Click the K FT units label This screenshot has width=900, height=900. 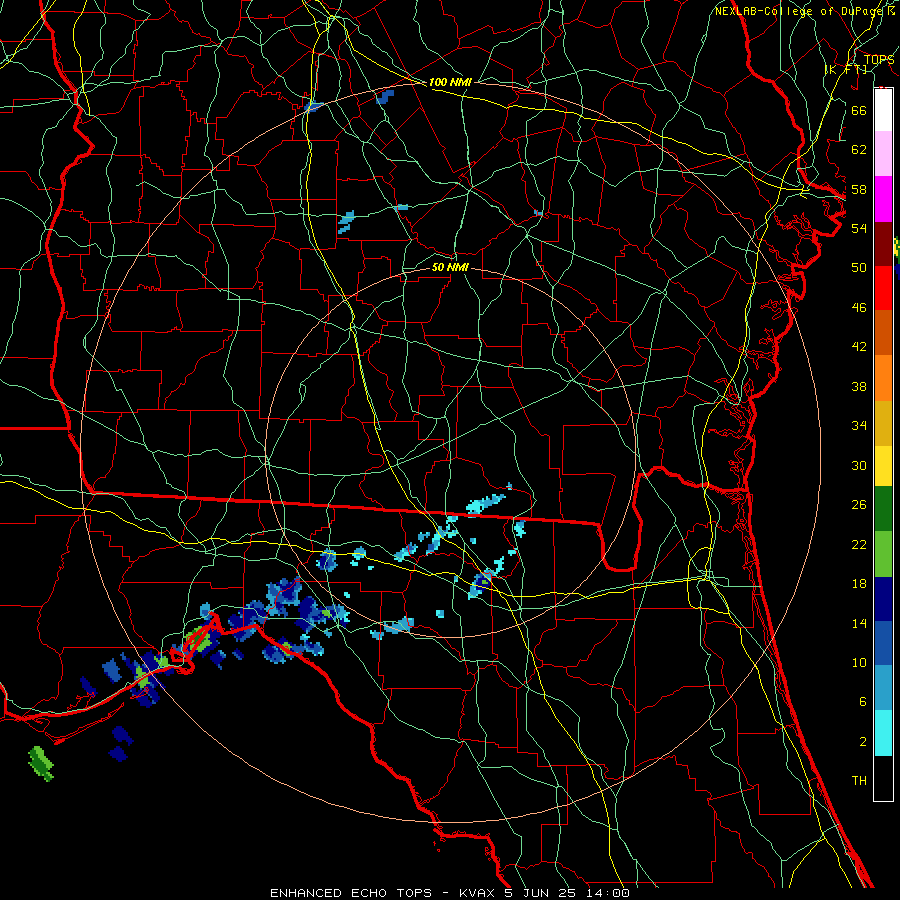pyautogui.click(x=845, y=69)
